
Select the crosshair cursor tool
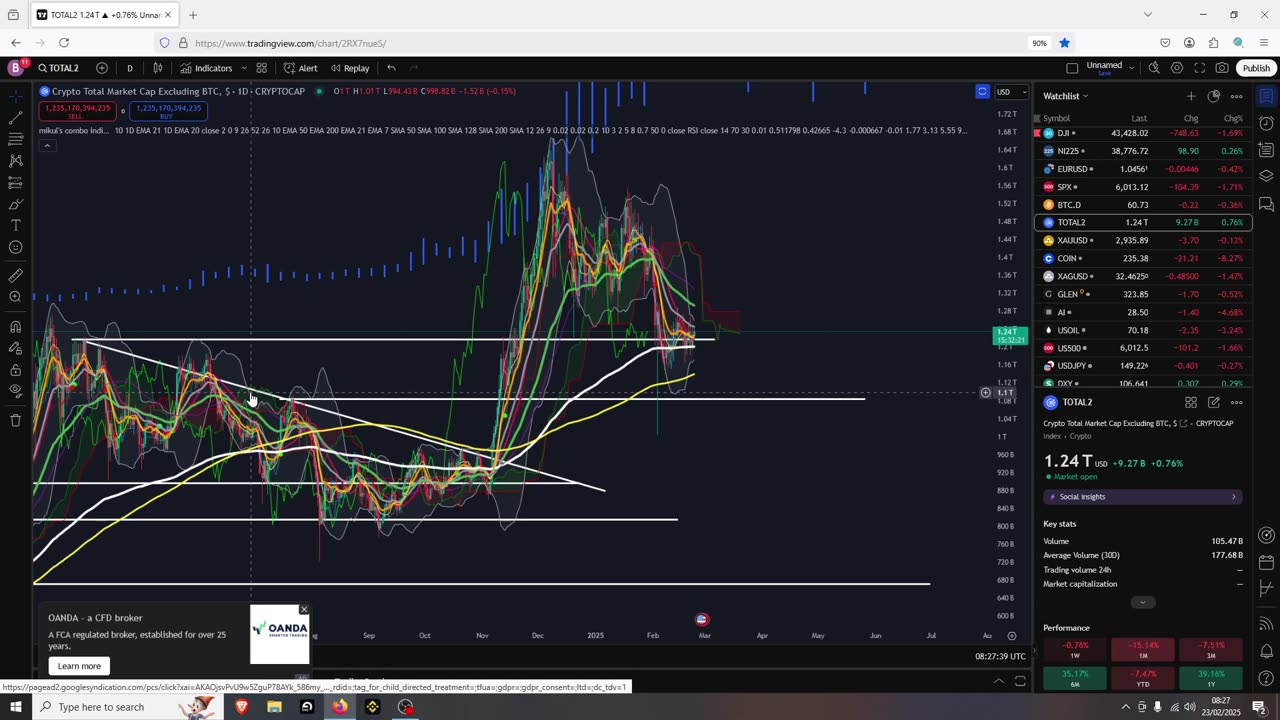tap(15, 96)
